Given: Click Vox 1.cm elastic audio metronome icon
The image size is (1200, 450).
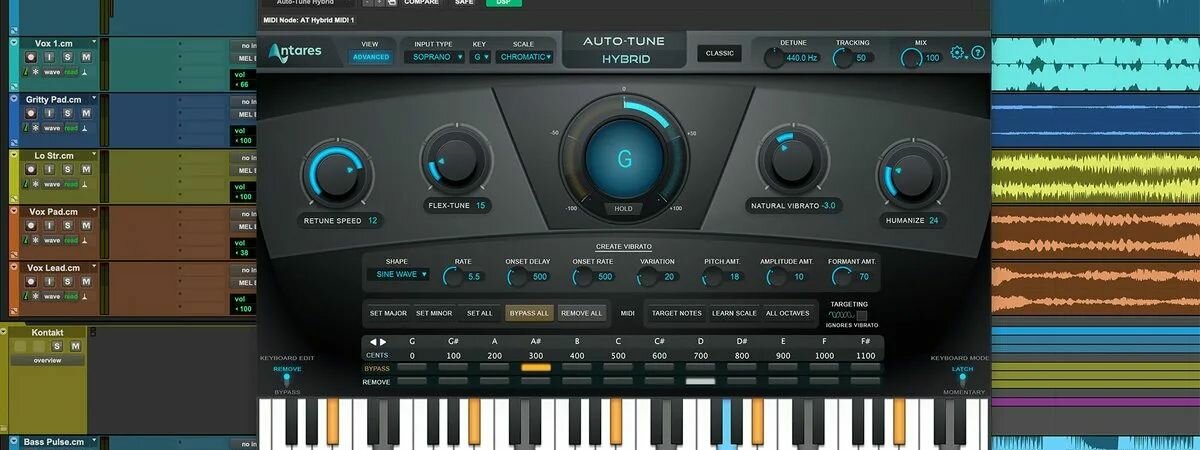Looking at the screenshot, I should coord(27,72).
